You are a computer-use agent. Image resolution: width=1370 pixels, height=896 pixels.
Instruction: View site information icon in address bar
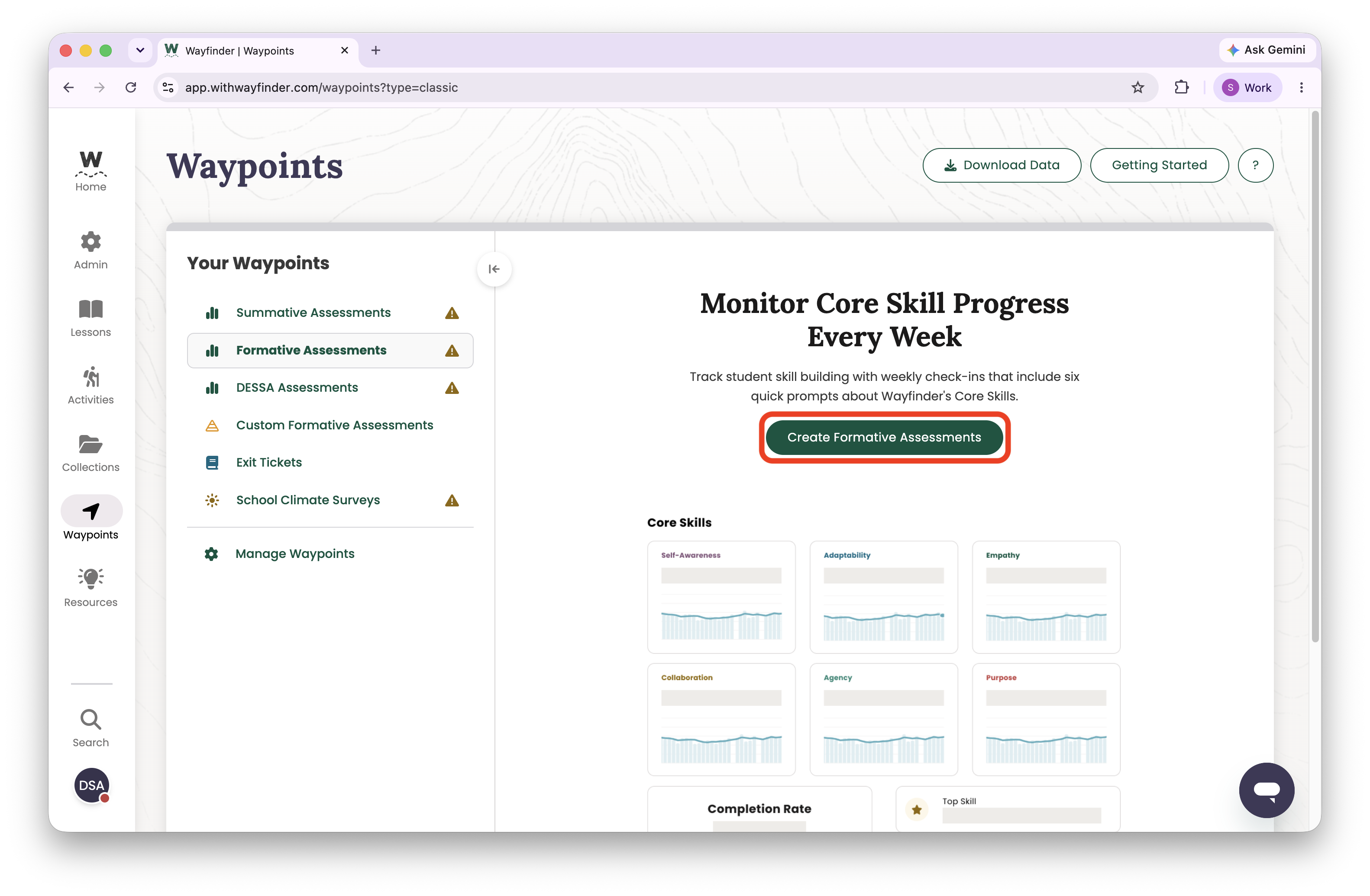168,87
